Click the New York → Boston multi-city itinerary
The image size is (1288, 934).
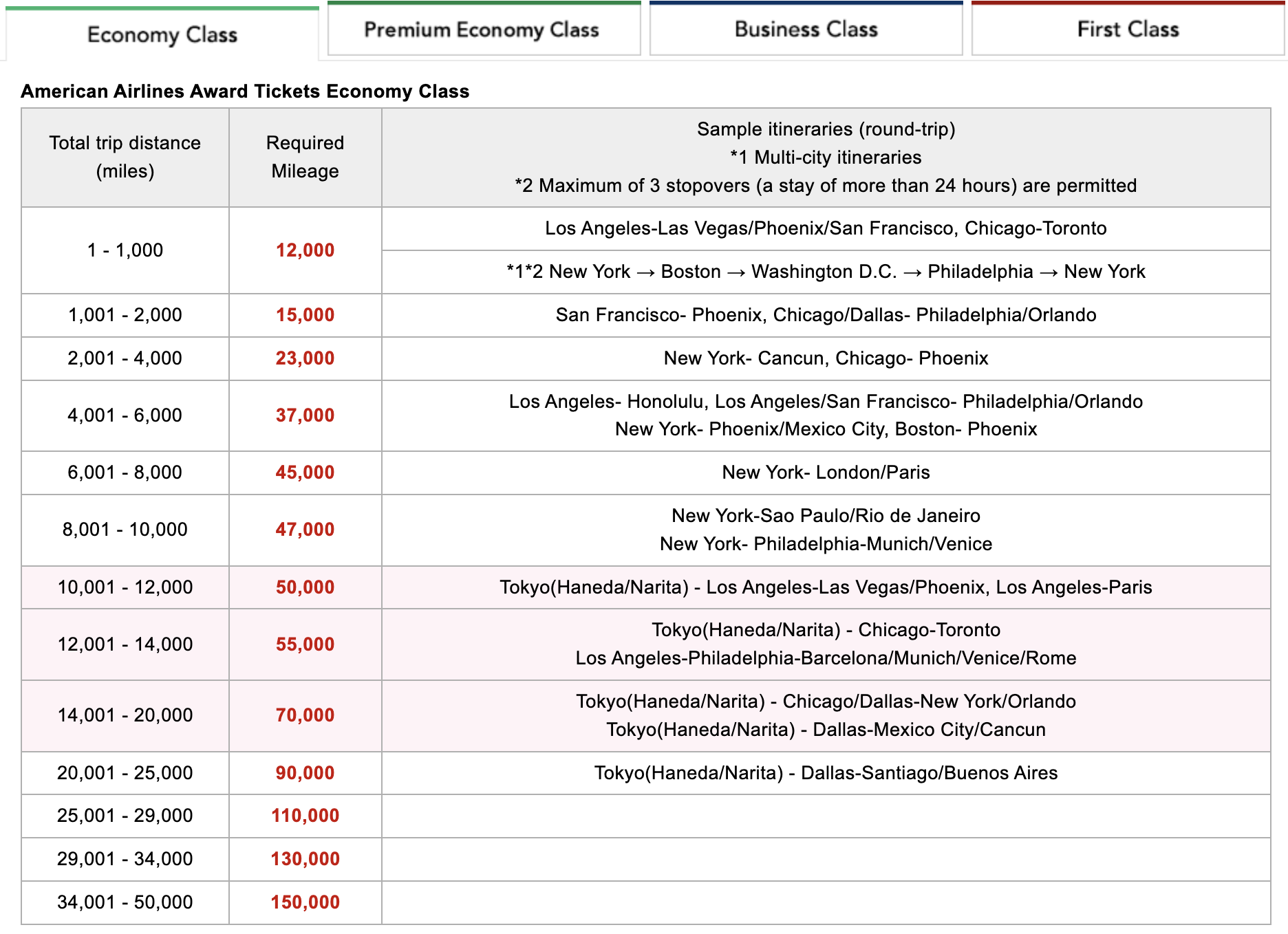(x=826, y=272)
